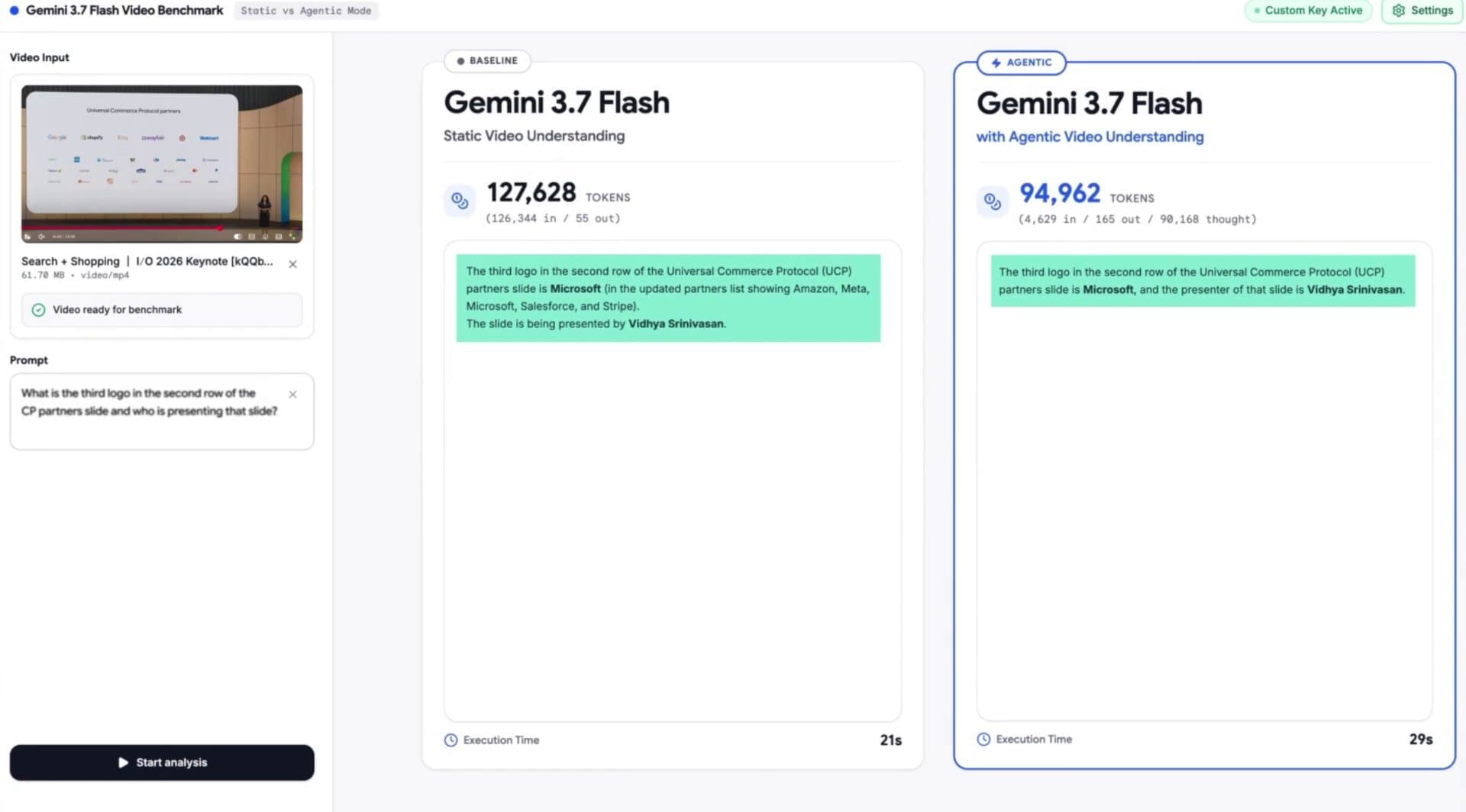The image size is (1466, 812).
Task: Click Static Video Understanding subtitle
Action: [x=534, y=136]
